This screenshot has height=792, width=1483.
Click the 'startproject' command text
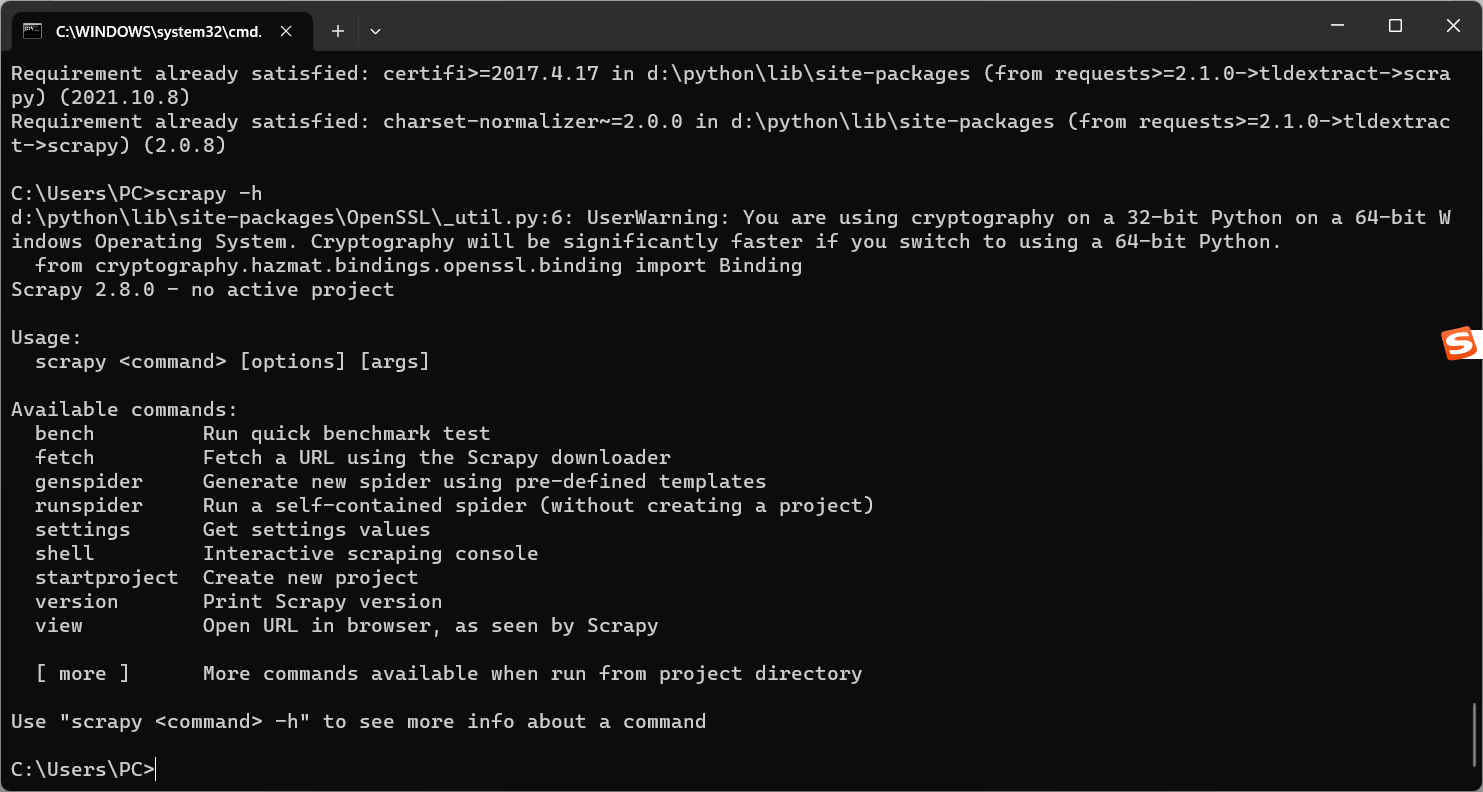107,577
